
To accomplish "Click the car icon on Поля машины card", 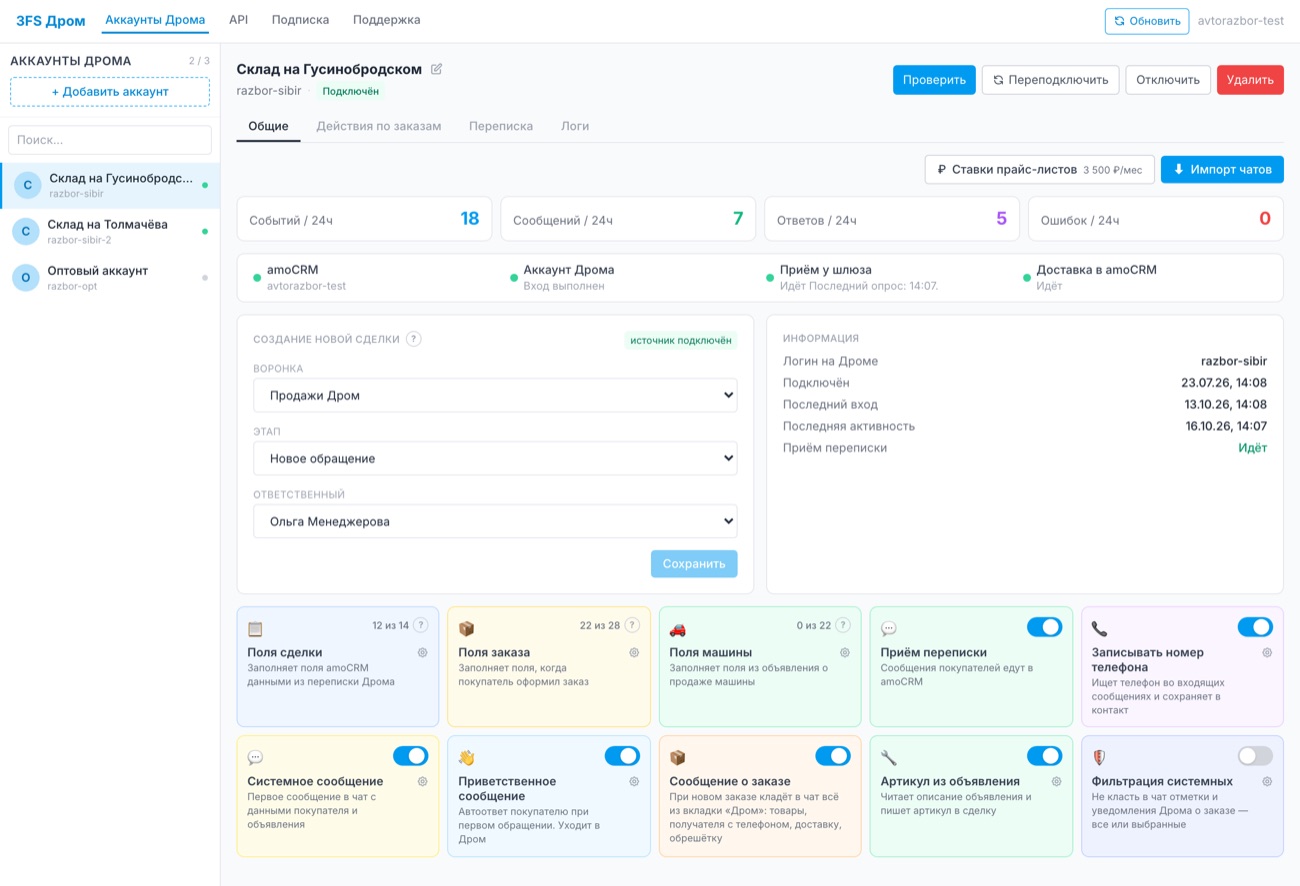I will 678,629.
